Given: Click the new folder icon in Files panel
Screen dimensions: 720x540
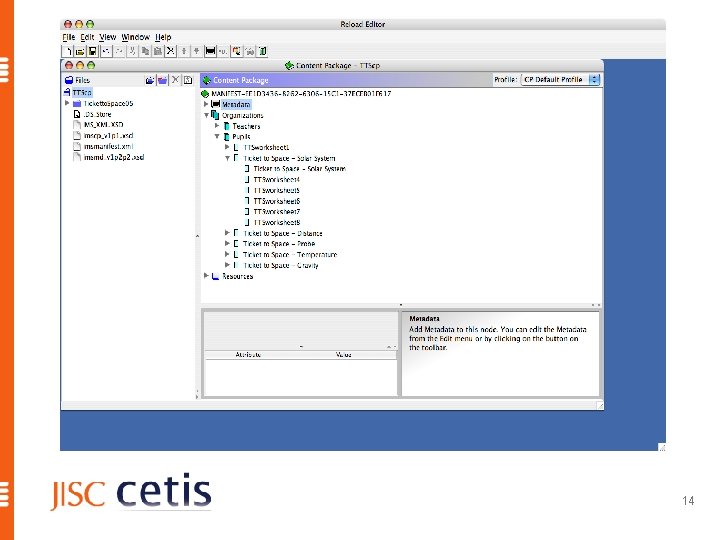Looking at the screenshot, I should pos(163,80).
